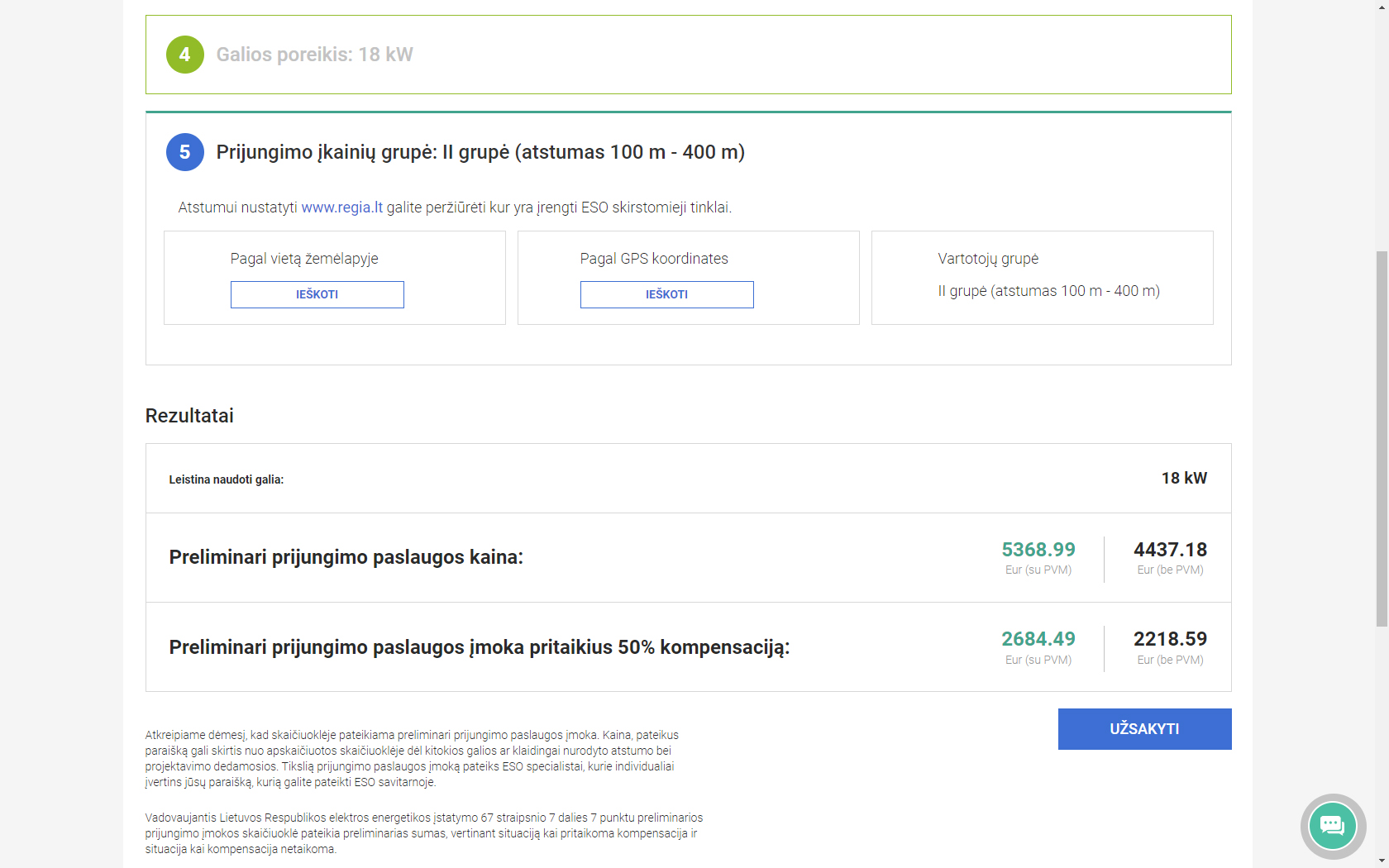Click the UŽSAKYTI order button

tap(1144, 728)
